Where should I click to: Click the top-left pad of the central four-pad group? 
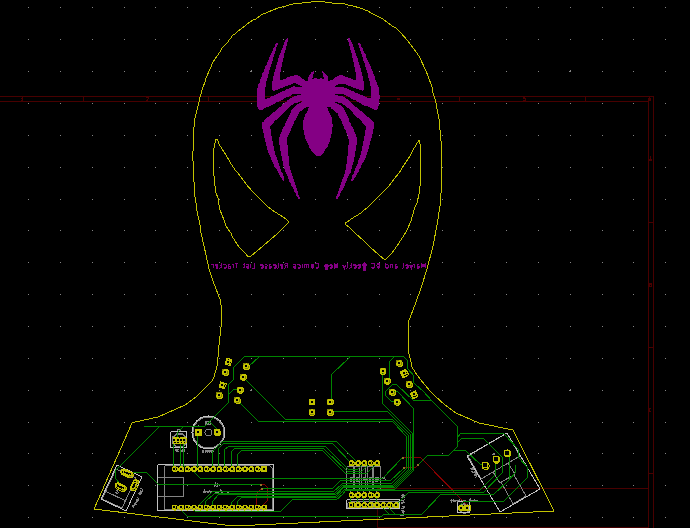tap(312, 402)
